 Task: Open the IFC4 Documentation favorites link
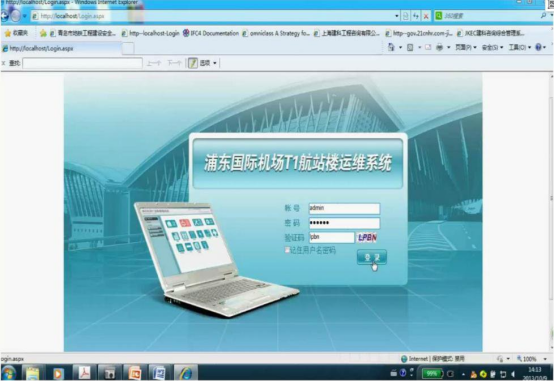tap(211, 33)
